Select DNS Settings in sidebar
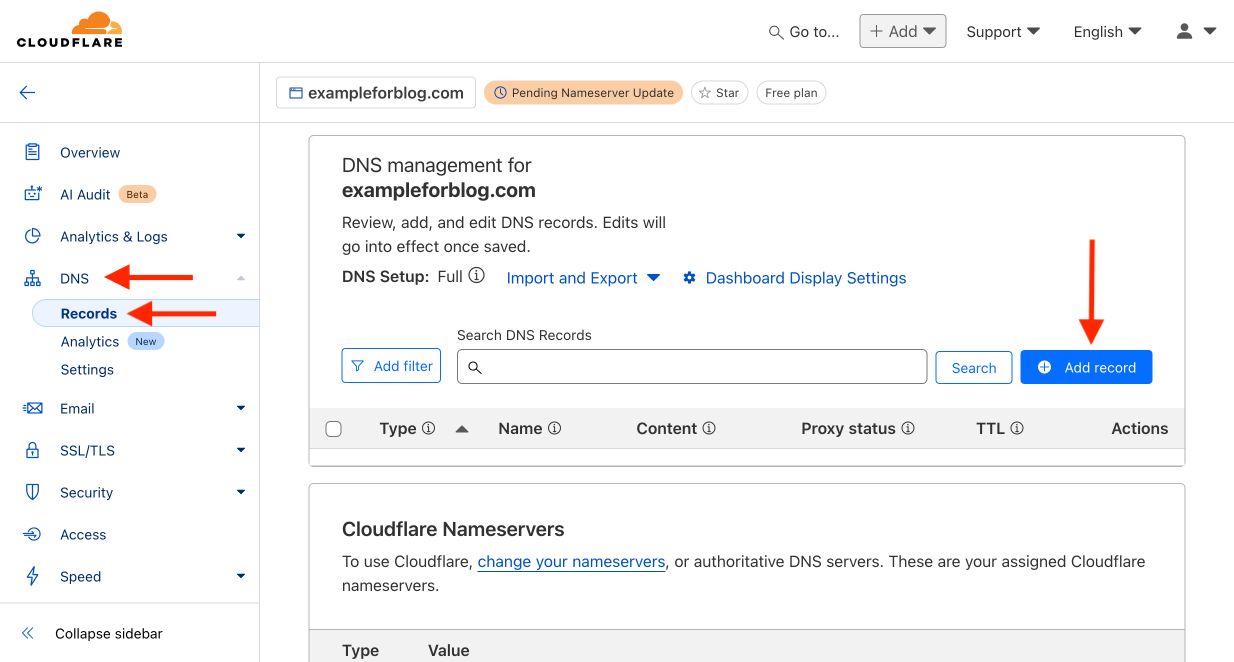1234x662 pixels. pos(87,369)
